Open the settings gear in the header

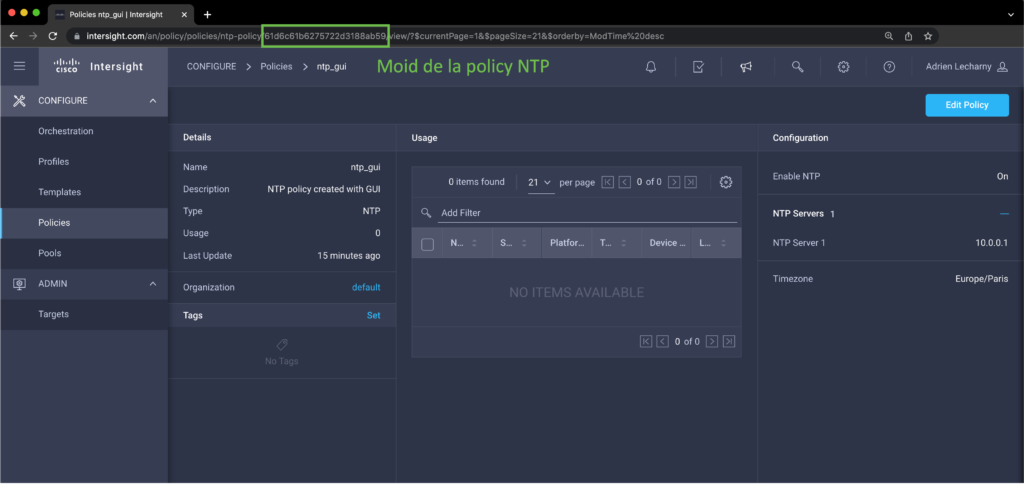point(844,66)
